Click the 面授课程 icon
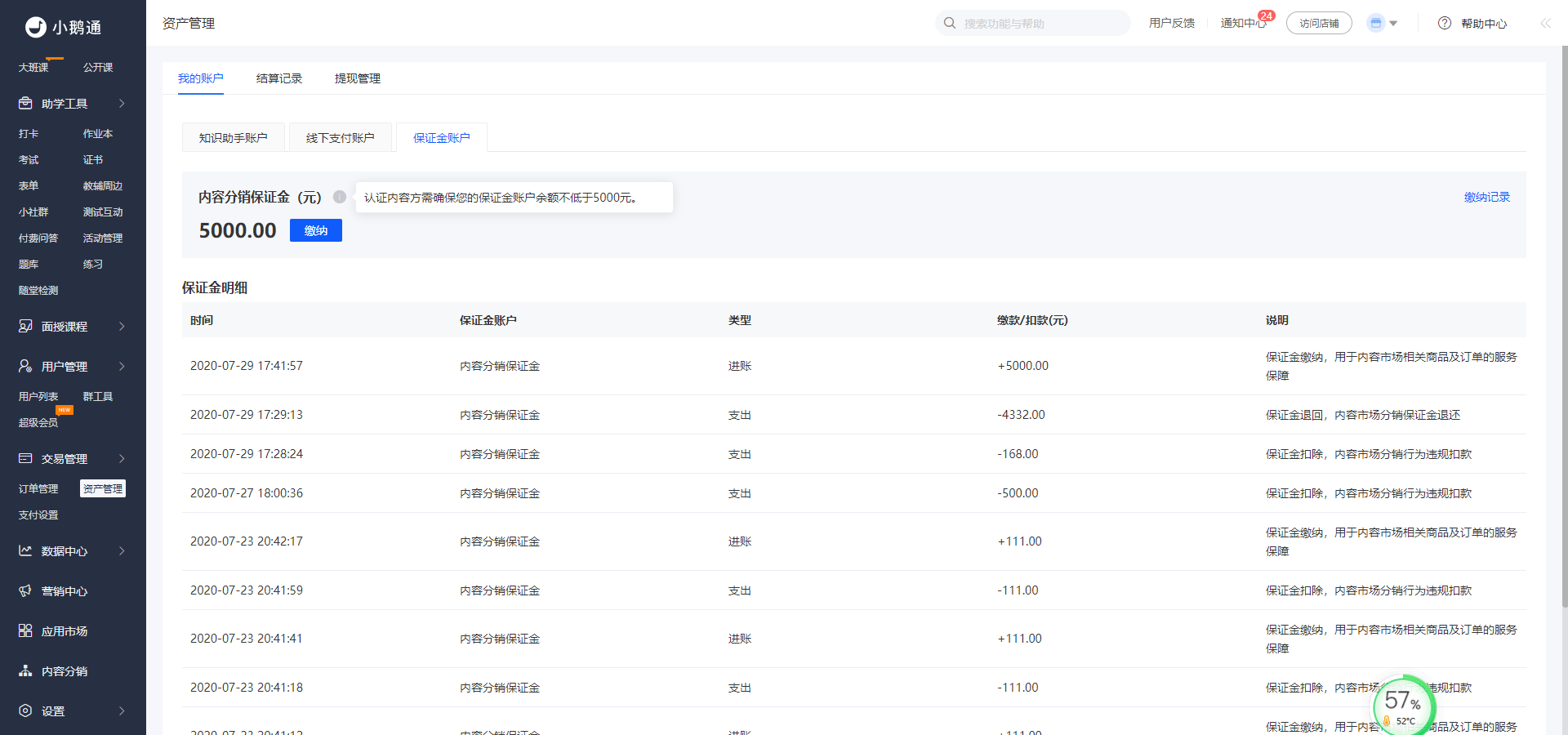 [25, 327]
